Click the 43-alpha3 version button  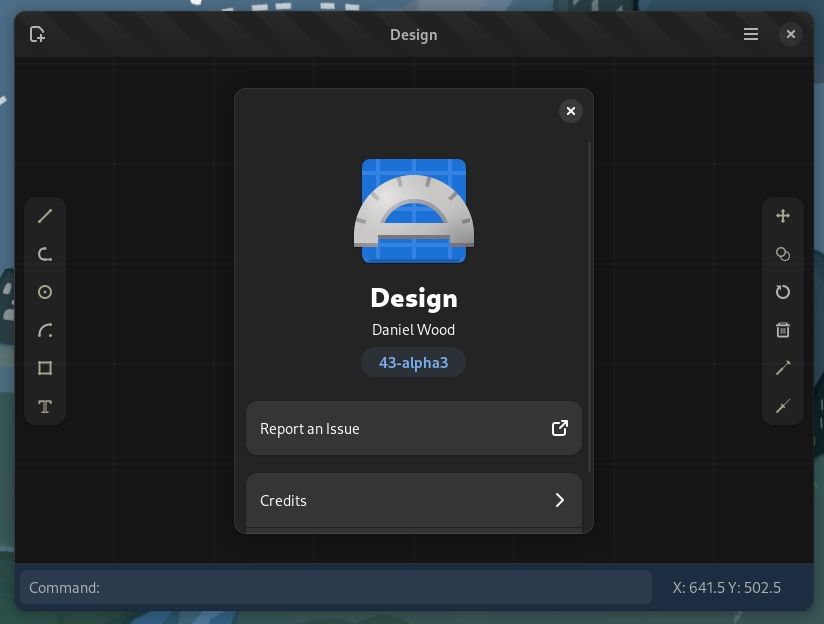(x=413, y=362)
